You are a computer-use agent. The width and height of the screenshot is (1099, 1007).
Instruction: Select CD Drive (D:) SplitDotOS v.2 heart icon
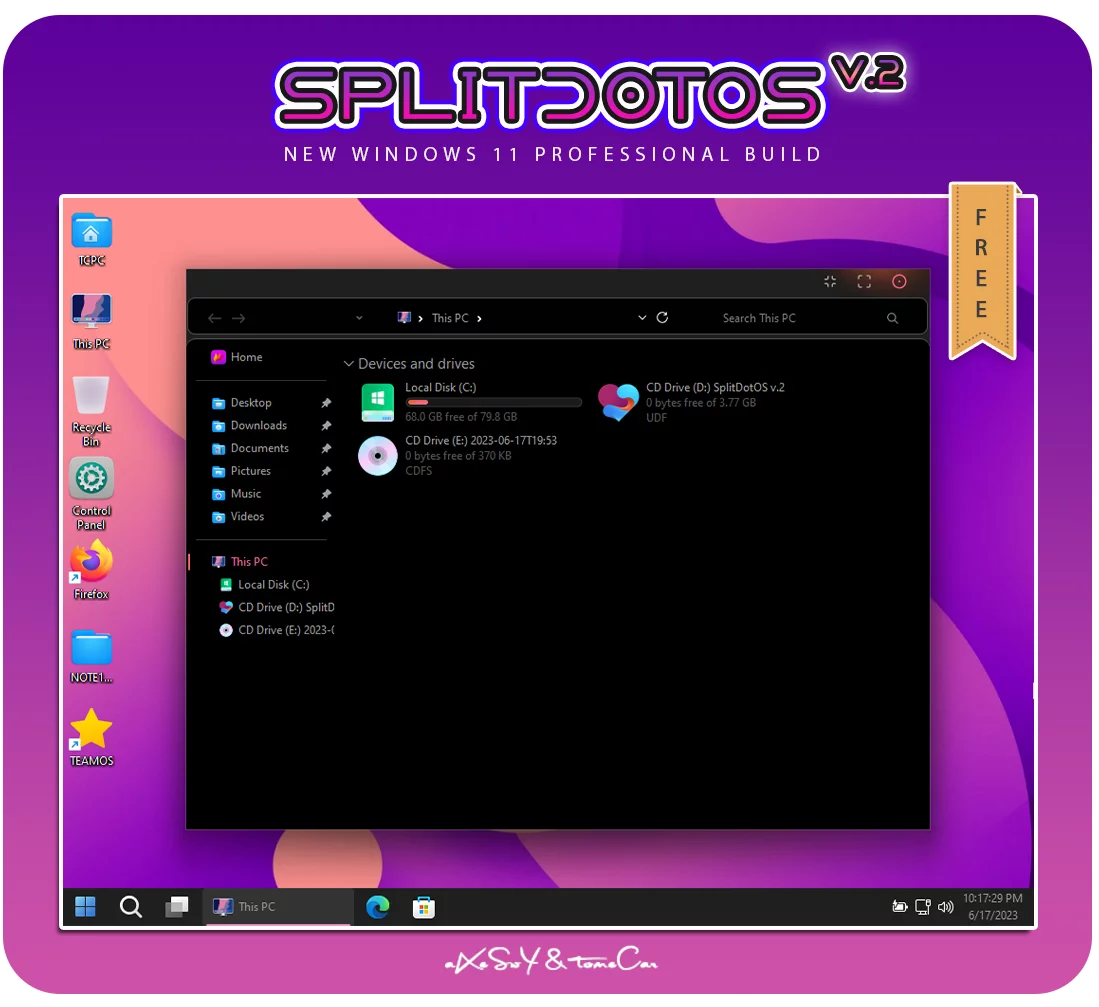click(617, 402)
